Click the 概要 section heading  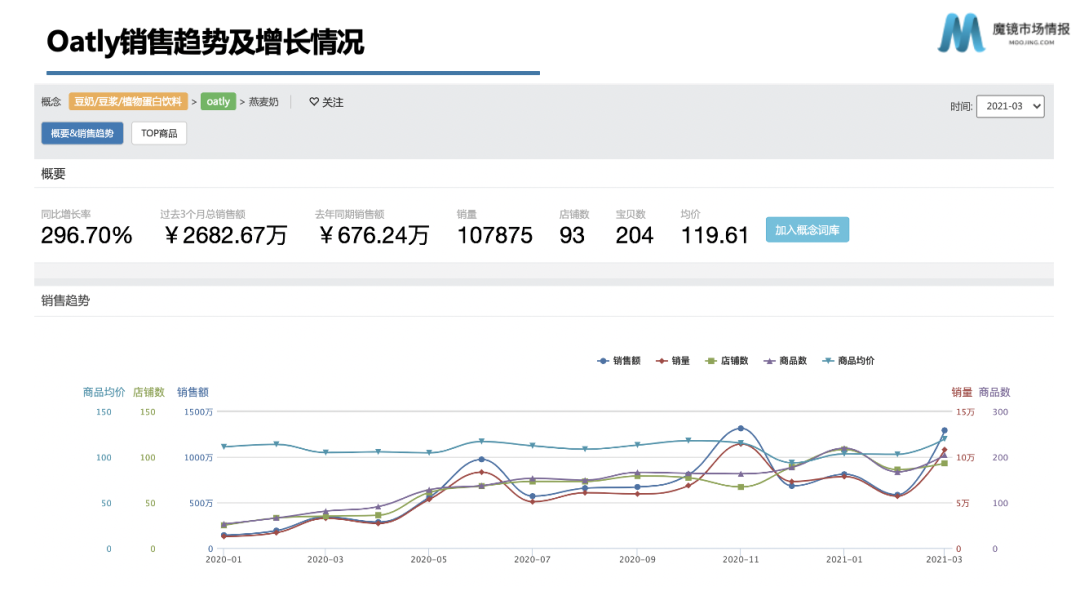[x=53, y=174]
